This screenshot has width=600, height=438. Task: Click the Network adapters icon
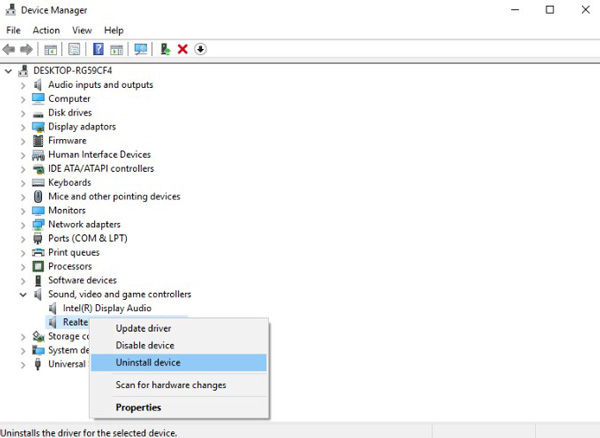tap(38, 225)
